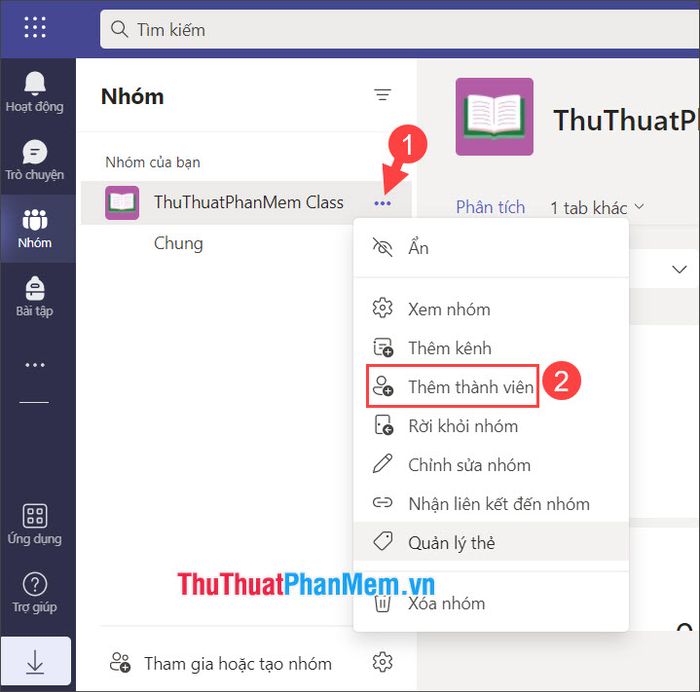
Task: Open the app launcher grid icon
Action: [x=34, y=28]
